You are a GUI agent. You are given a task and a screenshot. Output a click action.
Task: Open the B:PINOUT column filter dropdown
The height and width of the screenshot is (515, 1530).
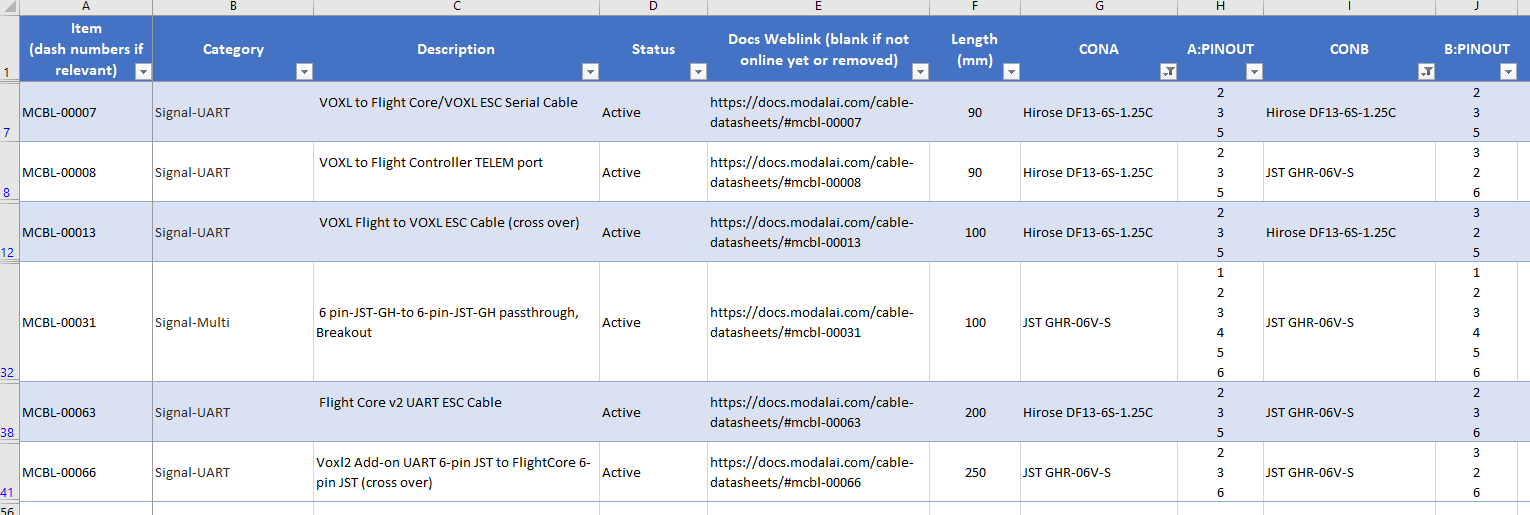[x=1508, y=71]
